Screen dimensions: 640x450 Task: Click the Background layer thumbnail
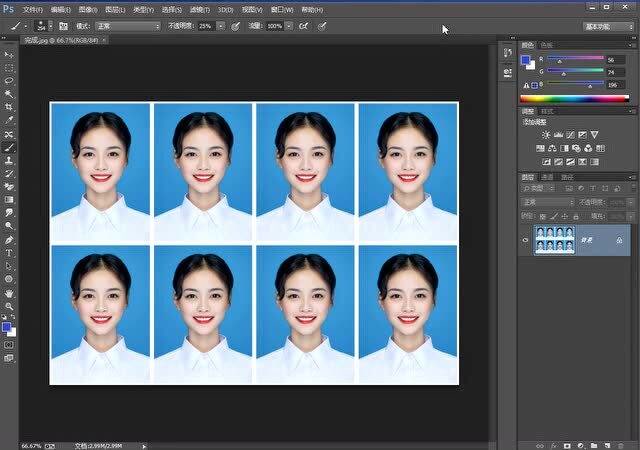point(555,240)
